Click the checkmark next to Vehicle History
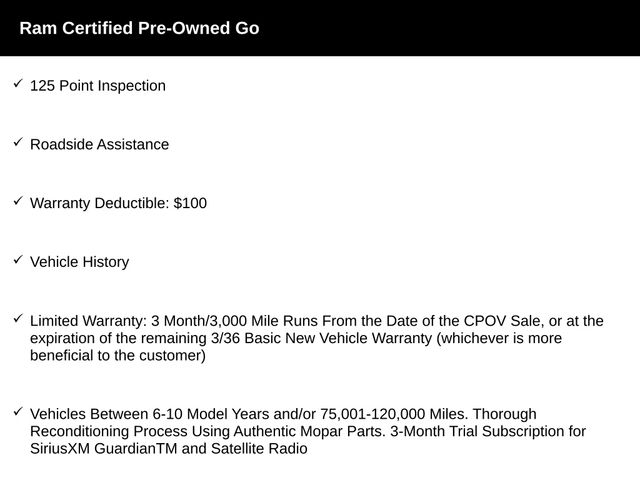 (18, 260)
